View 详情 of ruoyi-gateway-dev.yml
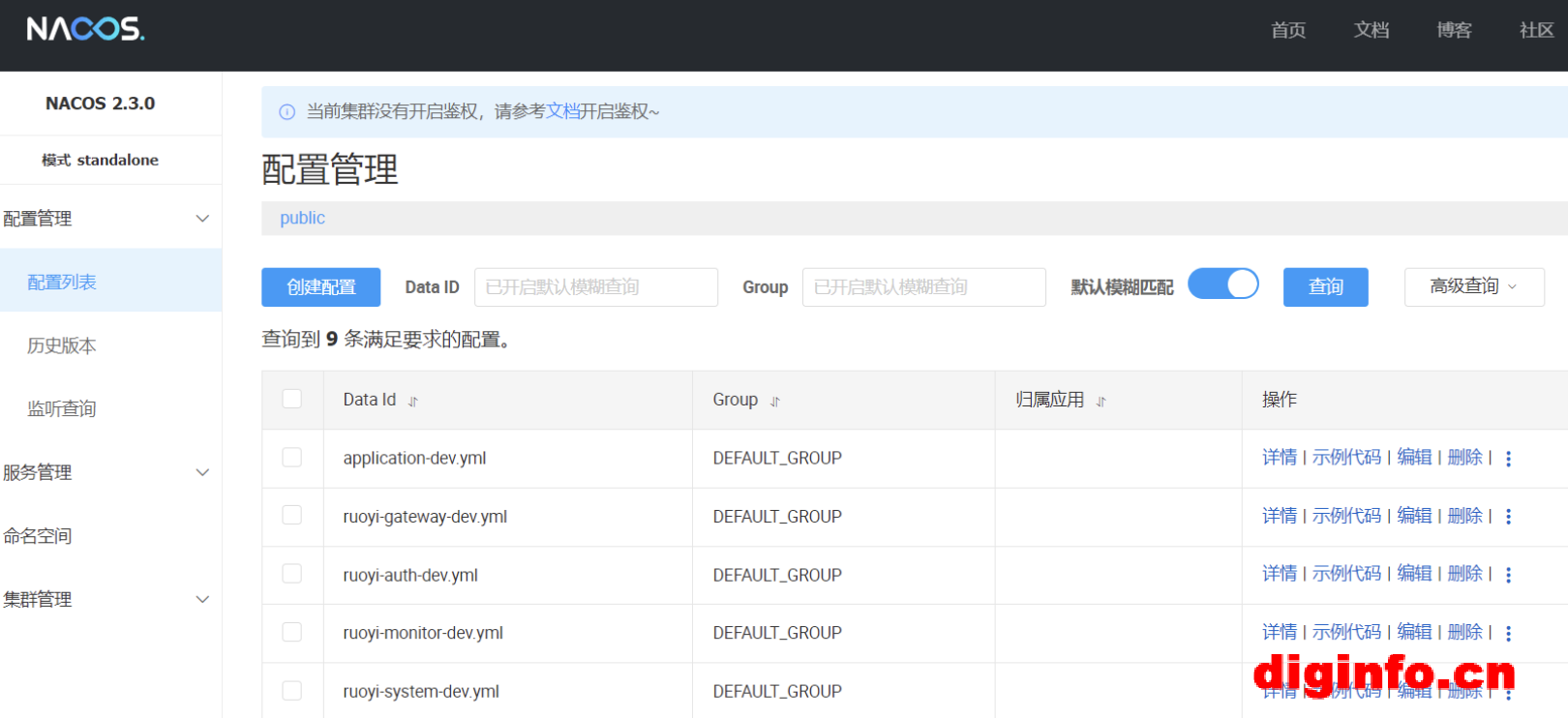The image size is (1568, 718). [1280, 516]
